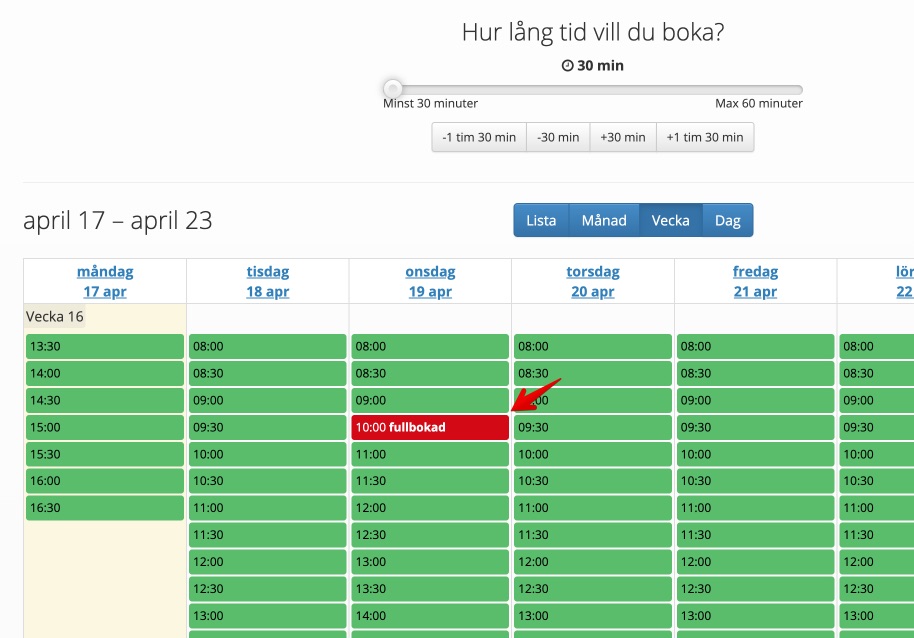914x638 pixels.
Task: Click the +30 min duration button
Action: pyautogui.click(x=622, y=137)
